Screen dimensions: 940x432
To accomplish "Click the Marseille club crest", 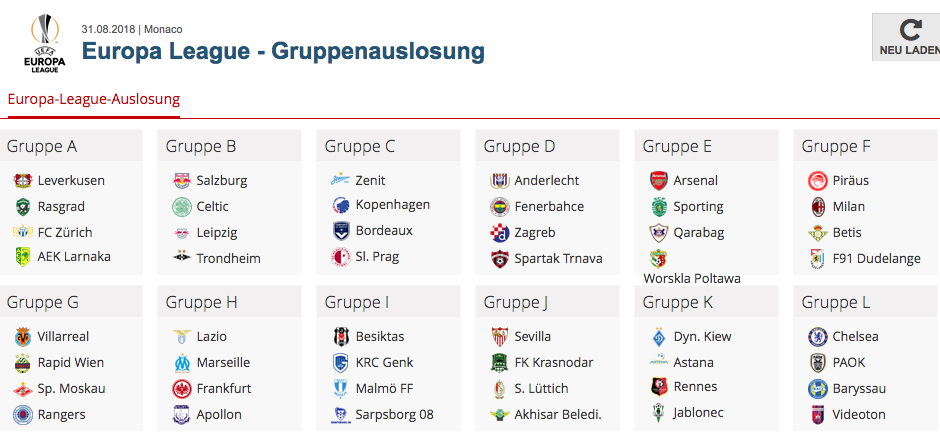I will [181, 362].
